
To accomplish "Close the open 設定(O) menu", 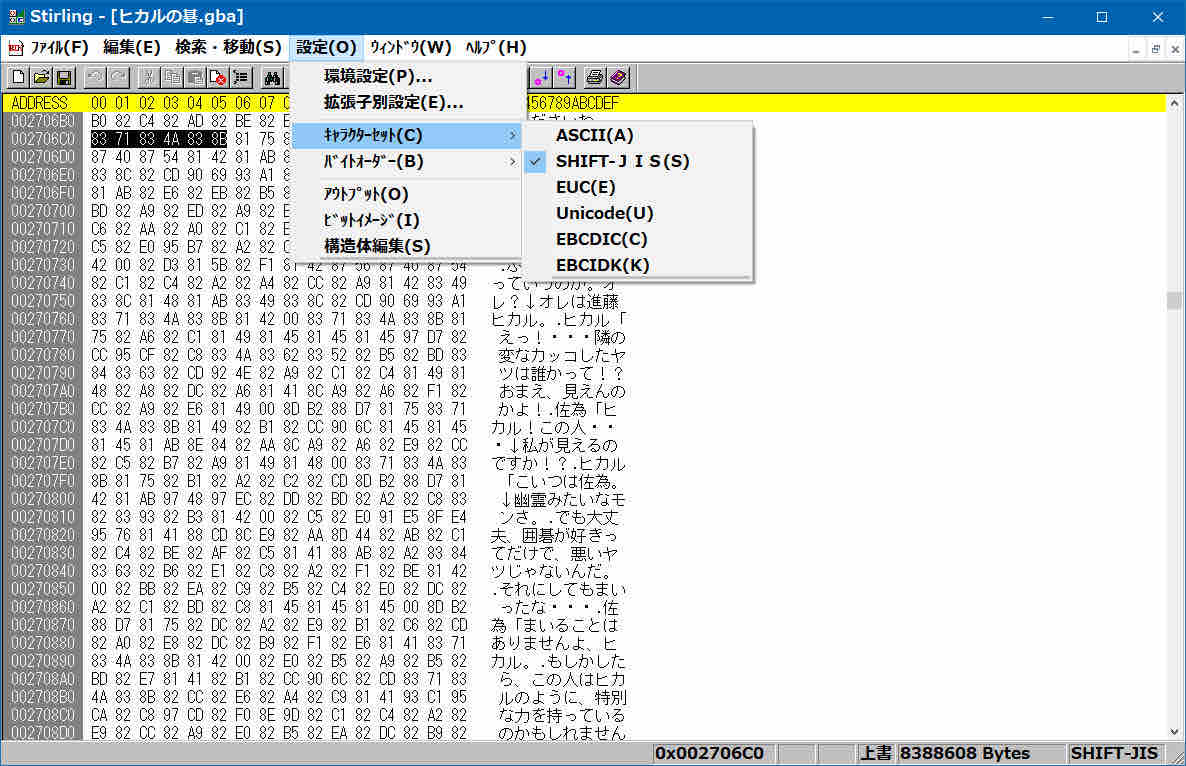I will pos(326,48).
